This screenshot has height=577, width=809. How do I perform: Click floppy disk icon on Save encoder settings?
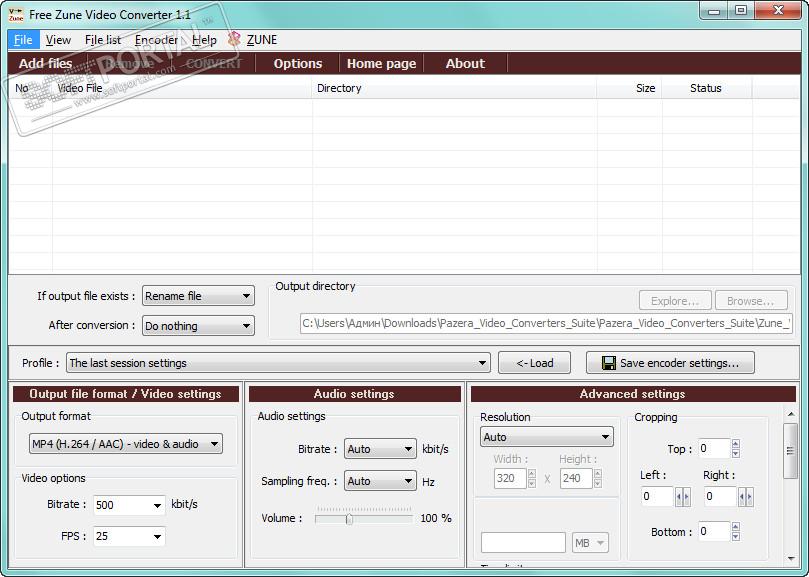(x=609, y=363)
